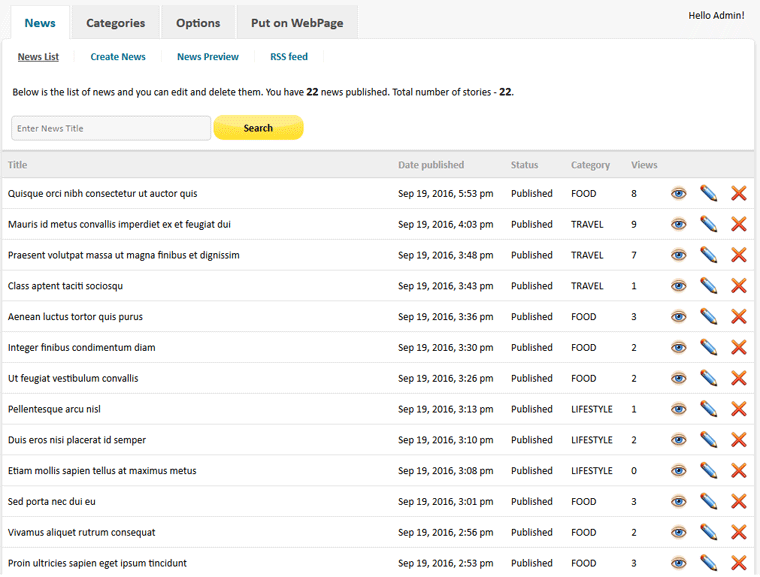
Task: Preview 'Duis eros nisi placerat id semper'
Action: point(679,440)
